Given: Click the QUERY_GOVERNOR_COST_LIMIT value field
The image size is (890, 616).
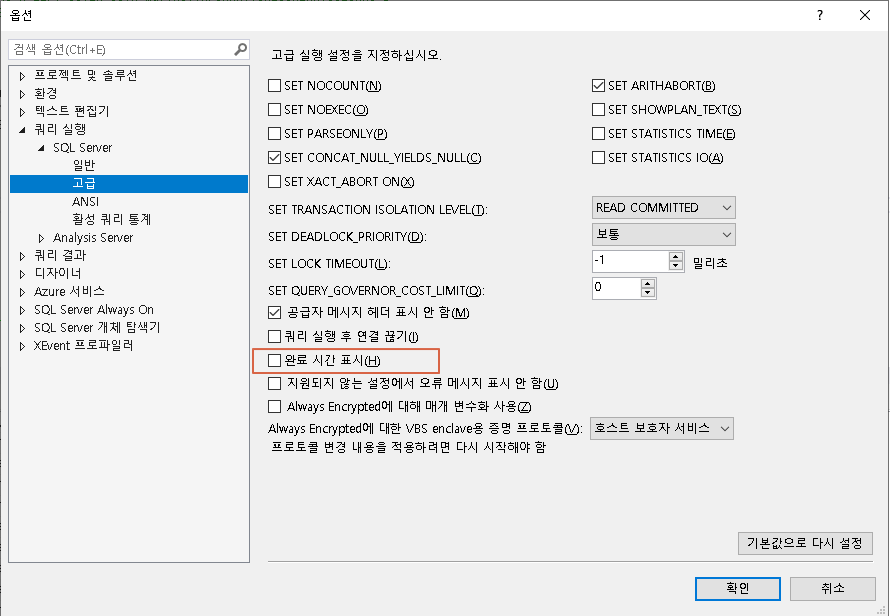Looking at the screenshot, I should pos(617,288).
